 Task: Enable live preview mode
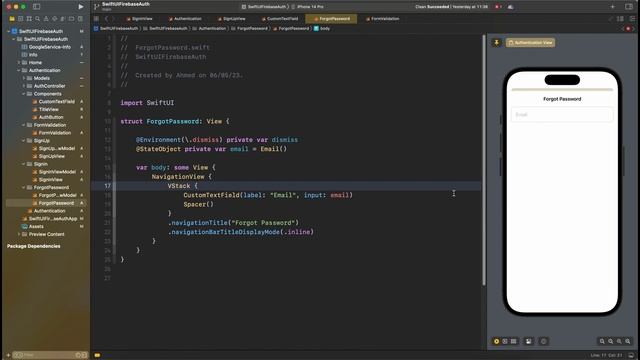pos(496,341)
